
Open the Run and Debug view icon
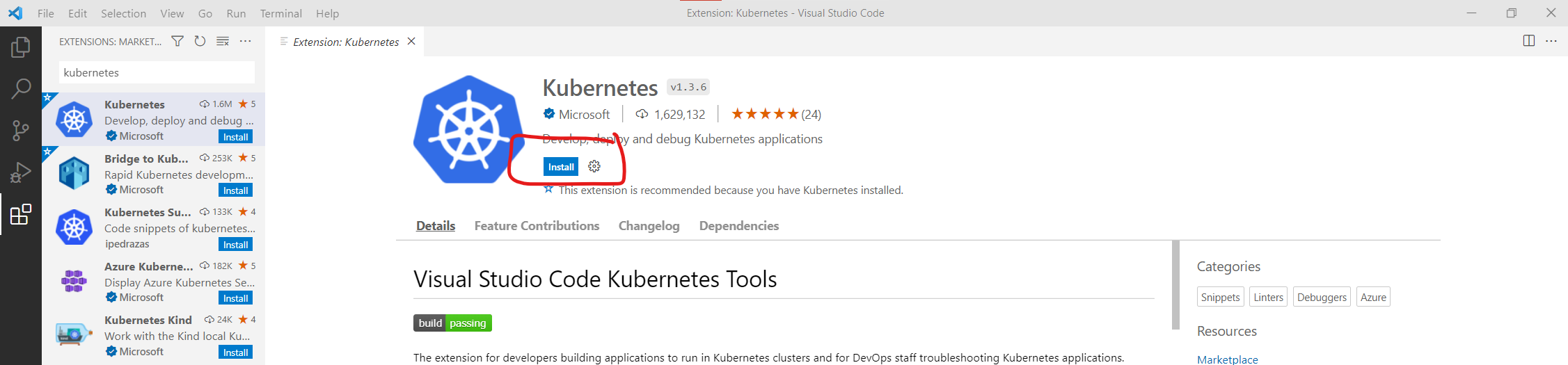pos(20,172)
